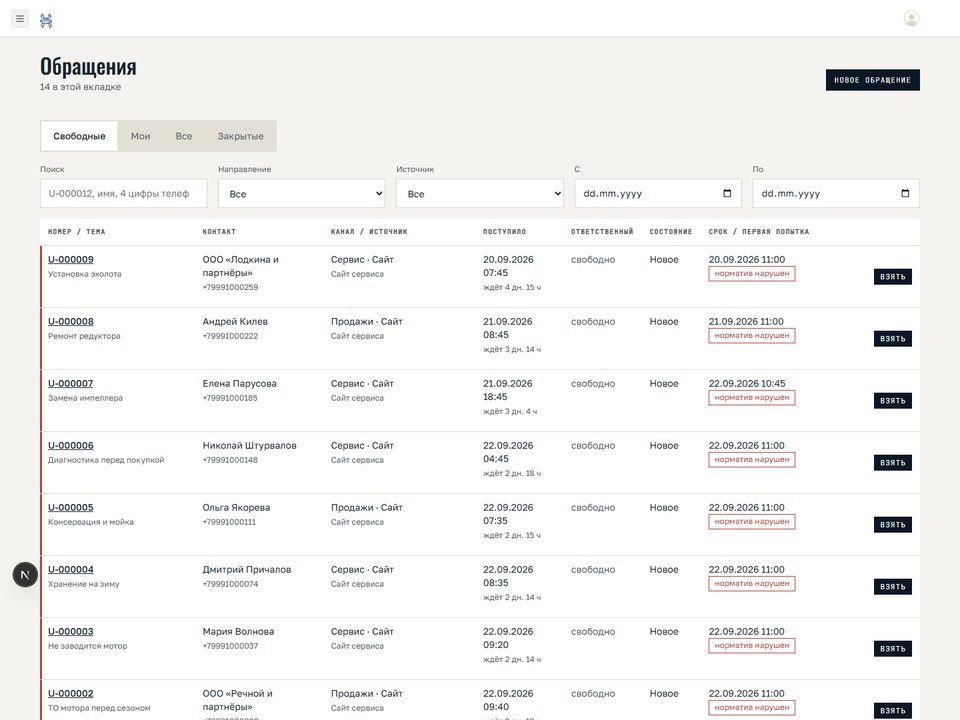This screenshot has width=960, height=720.
Task: Expand the Направление dropdown
Action: click(x=302, y=193)
